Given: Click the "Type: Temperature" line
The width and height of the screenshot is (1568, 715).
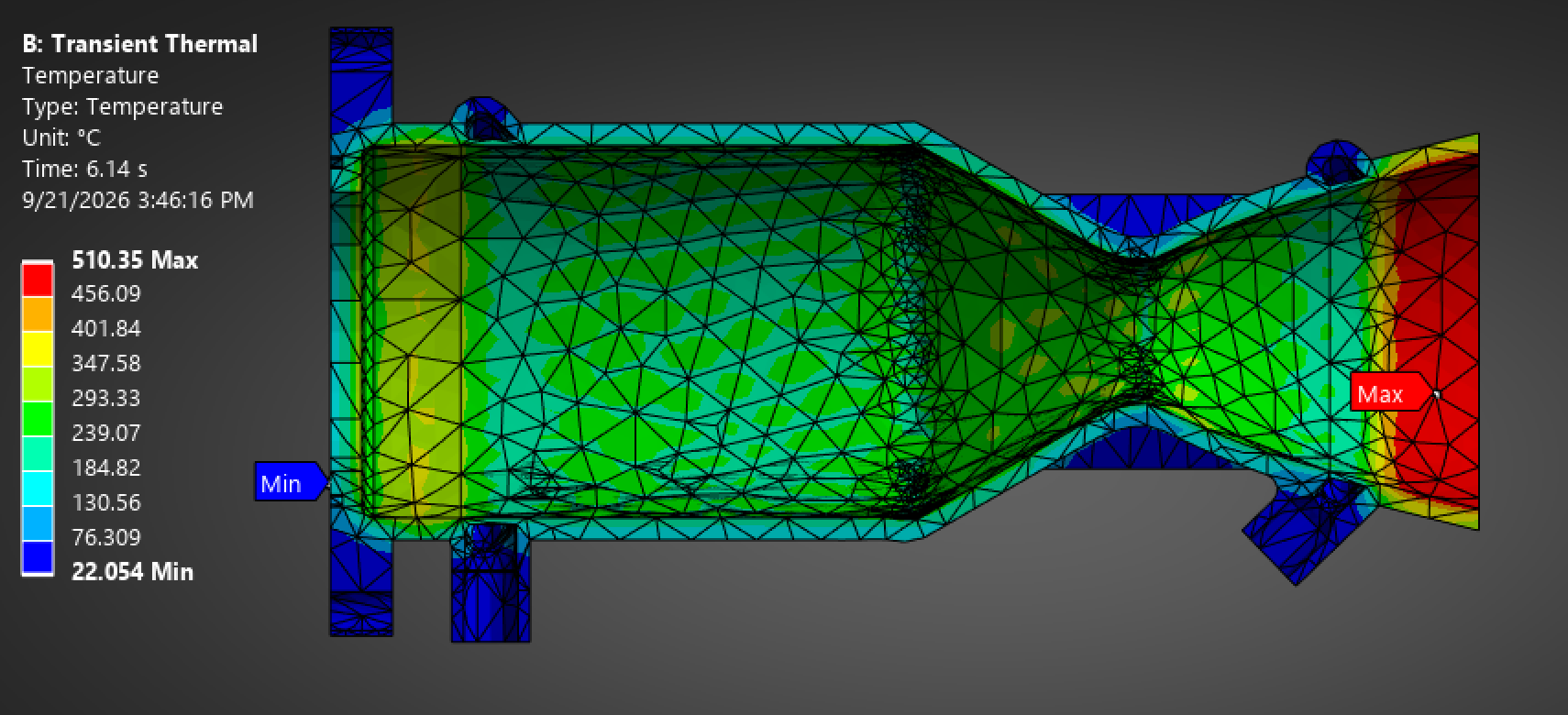Looking at the screenshot, I should [x=123, y=106].
